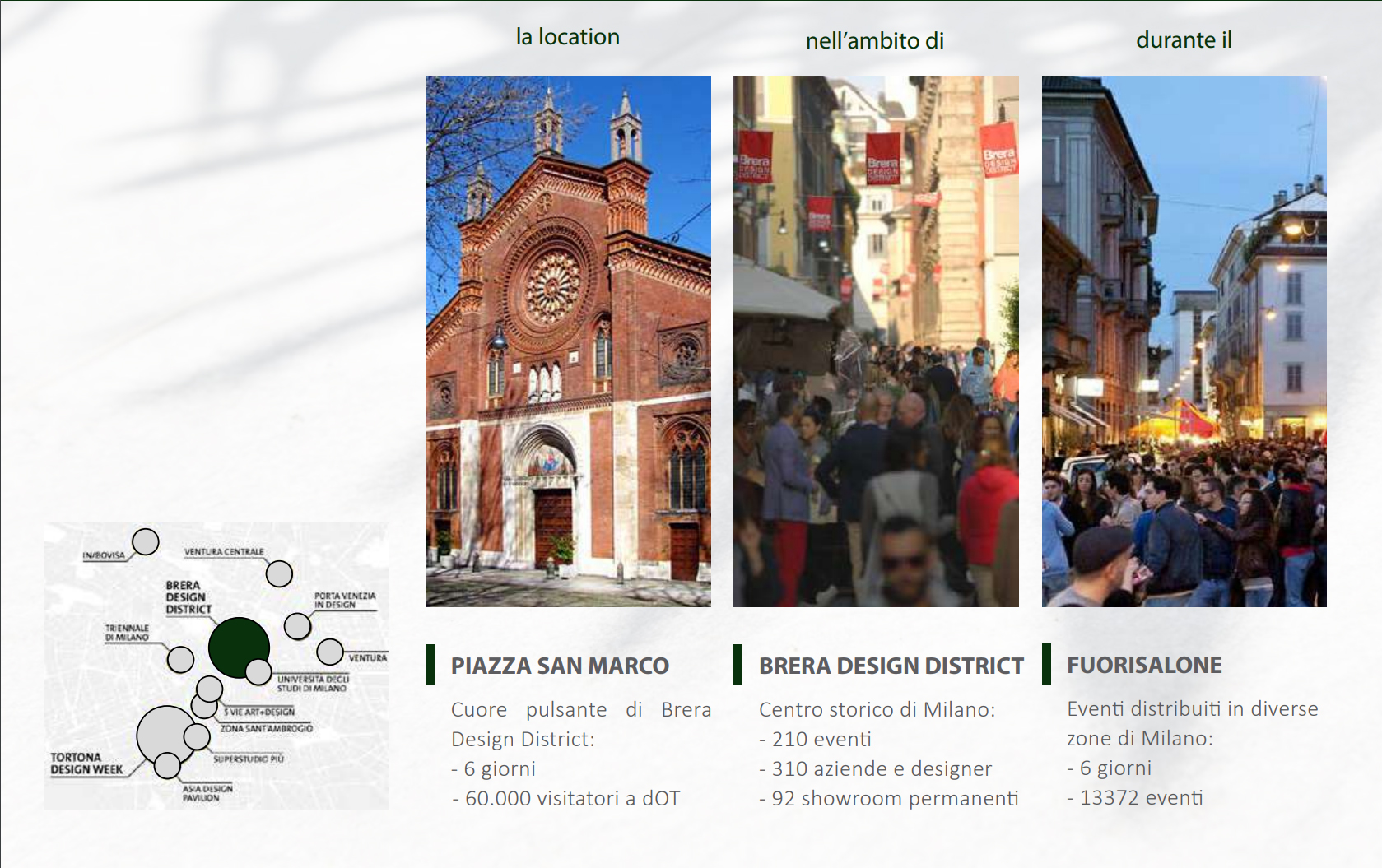Click the SUPERSTUDIO PIÙ map label

tap(249, 759)
